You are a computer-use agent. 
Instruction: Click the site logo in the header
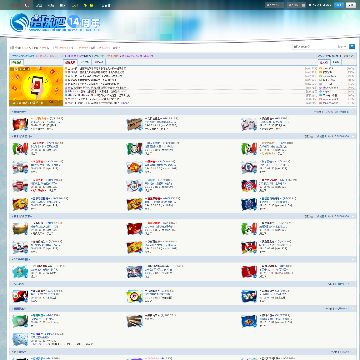pyautogui.click(x=55, y=22)
